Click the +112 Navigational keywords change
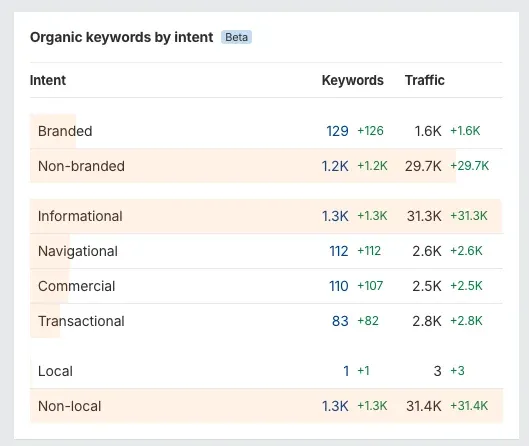The width and height of the screenshot is (529, 446). [x=369, y=251]
